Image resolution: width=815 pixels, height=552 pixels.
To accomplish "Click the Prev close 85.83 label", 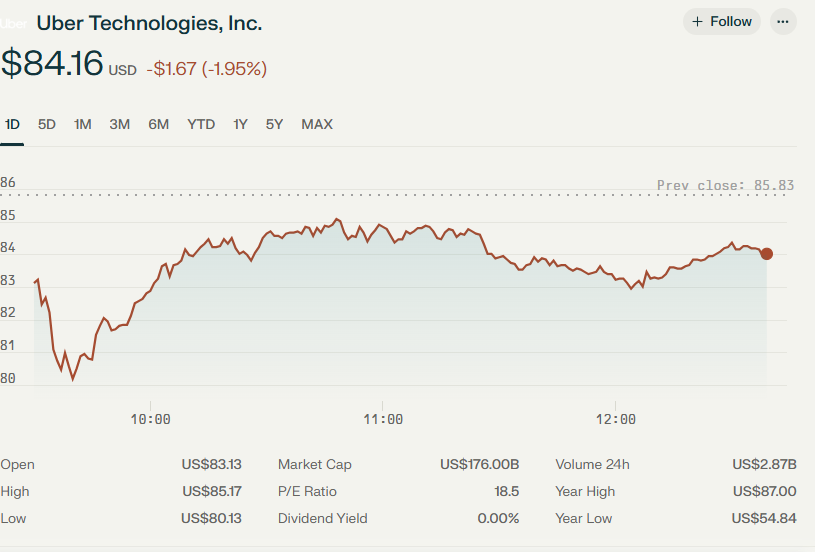I will 726,185.
